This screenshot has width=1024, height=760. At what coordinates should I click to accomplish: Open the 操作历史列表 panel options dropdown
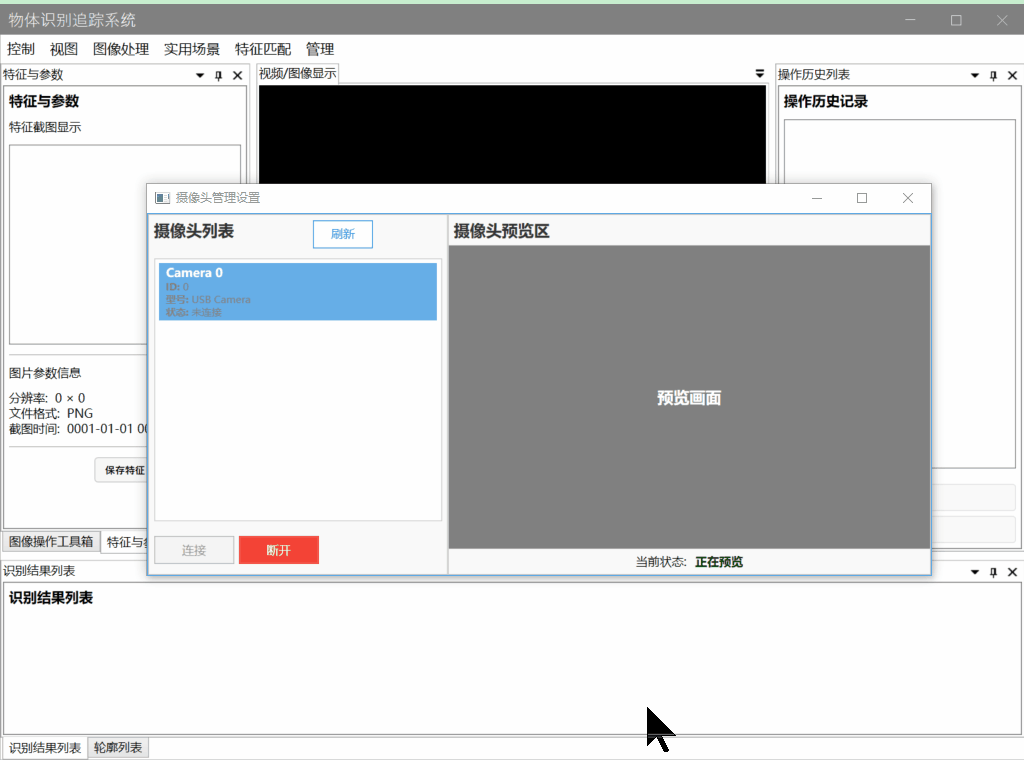974,76
